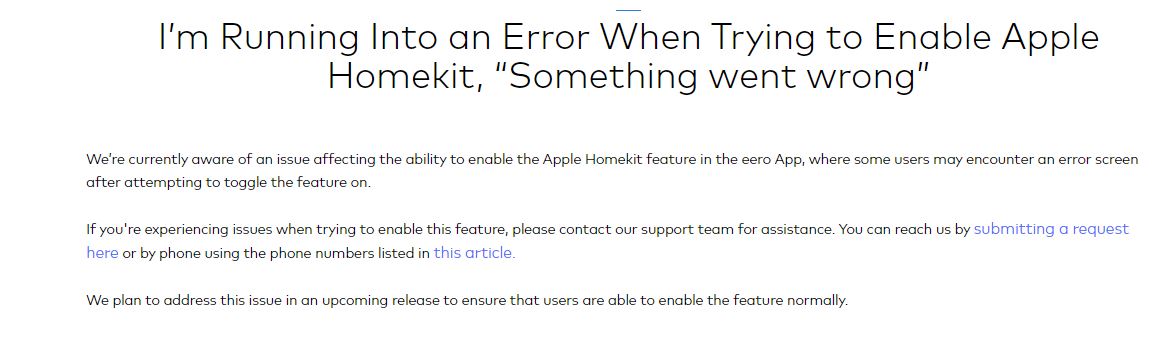The width and height of the screenshot is (1171, 362).
Task: Open the "this article." link
Action: tap(474, 252)
